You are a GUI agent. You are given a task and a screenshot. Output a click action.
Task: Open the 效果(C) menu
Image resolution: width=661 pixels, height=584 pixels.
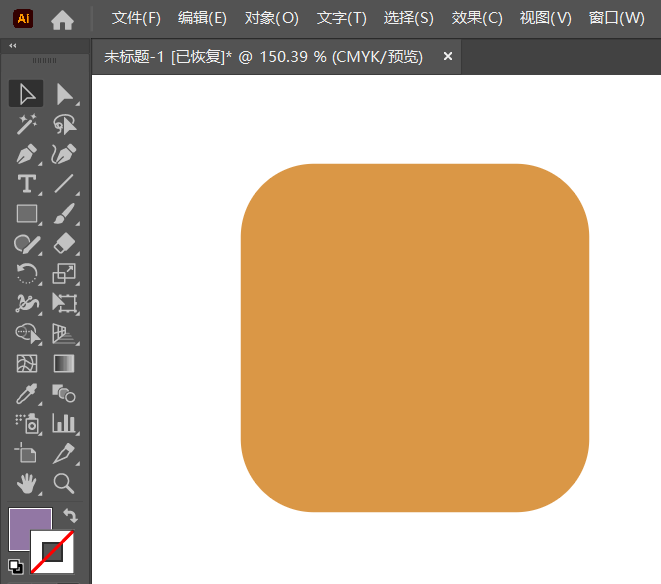[x=477, y=18]
